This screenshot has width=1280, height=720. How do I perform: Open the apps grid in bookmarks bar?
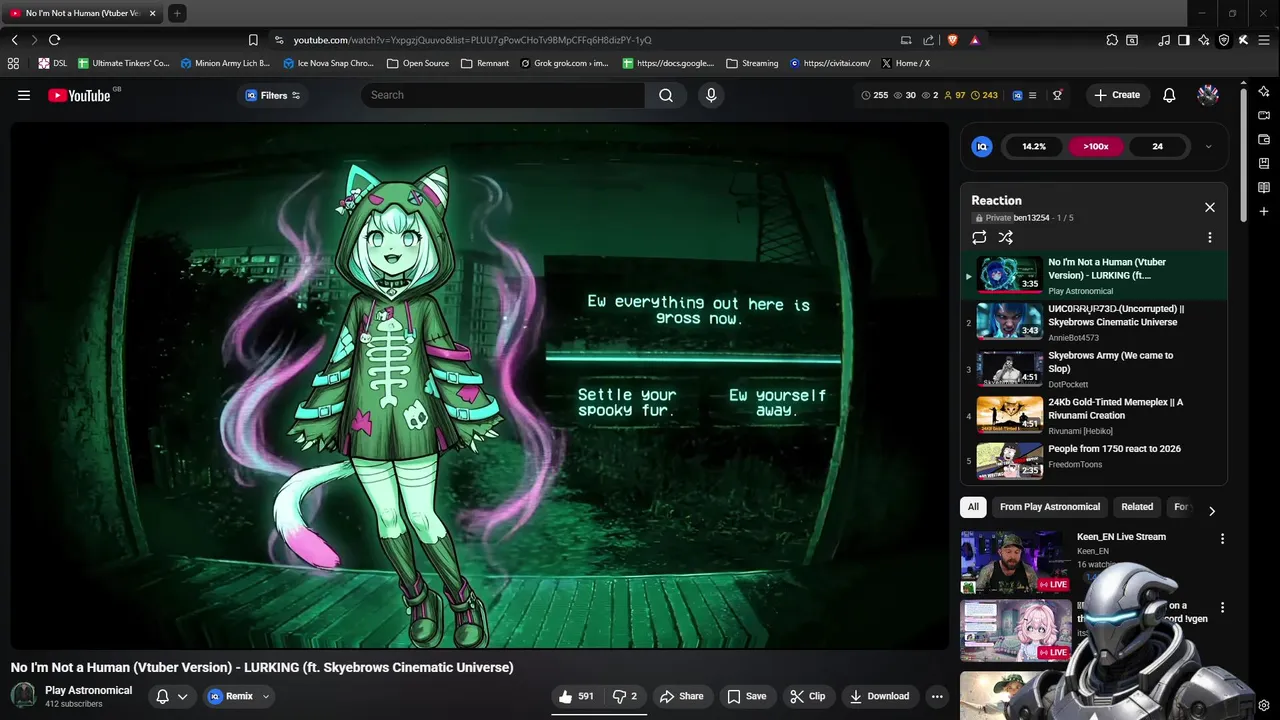pos(13,63)
